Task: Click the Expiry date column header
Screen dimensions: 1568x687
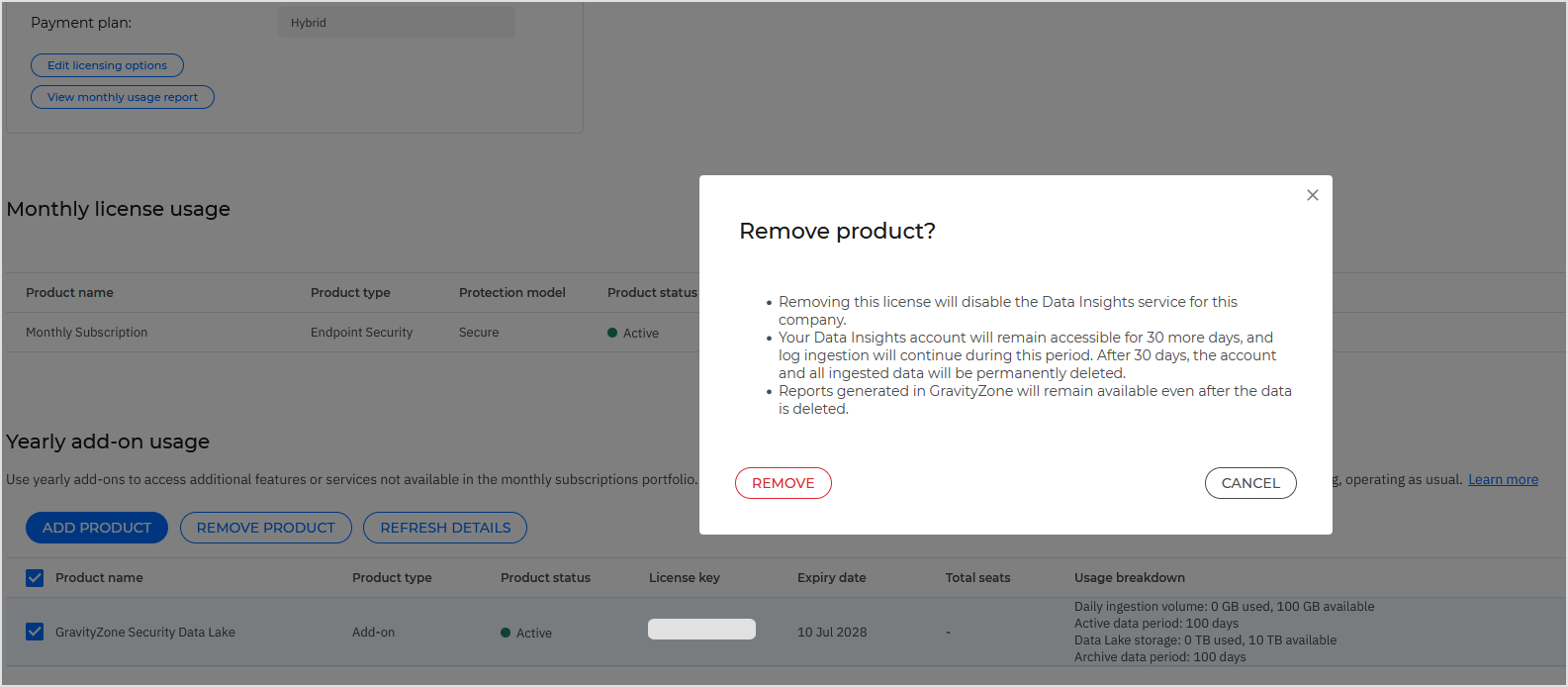Action: (832, 578)
